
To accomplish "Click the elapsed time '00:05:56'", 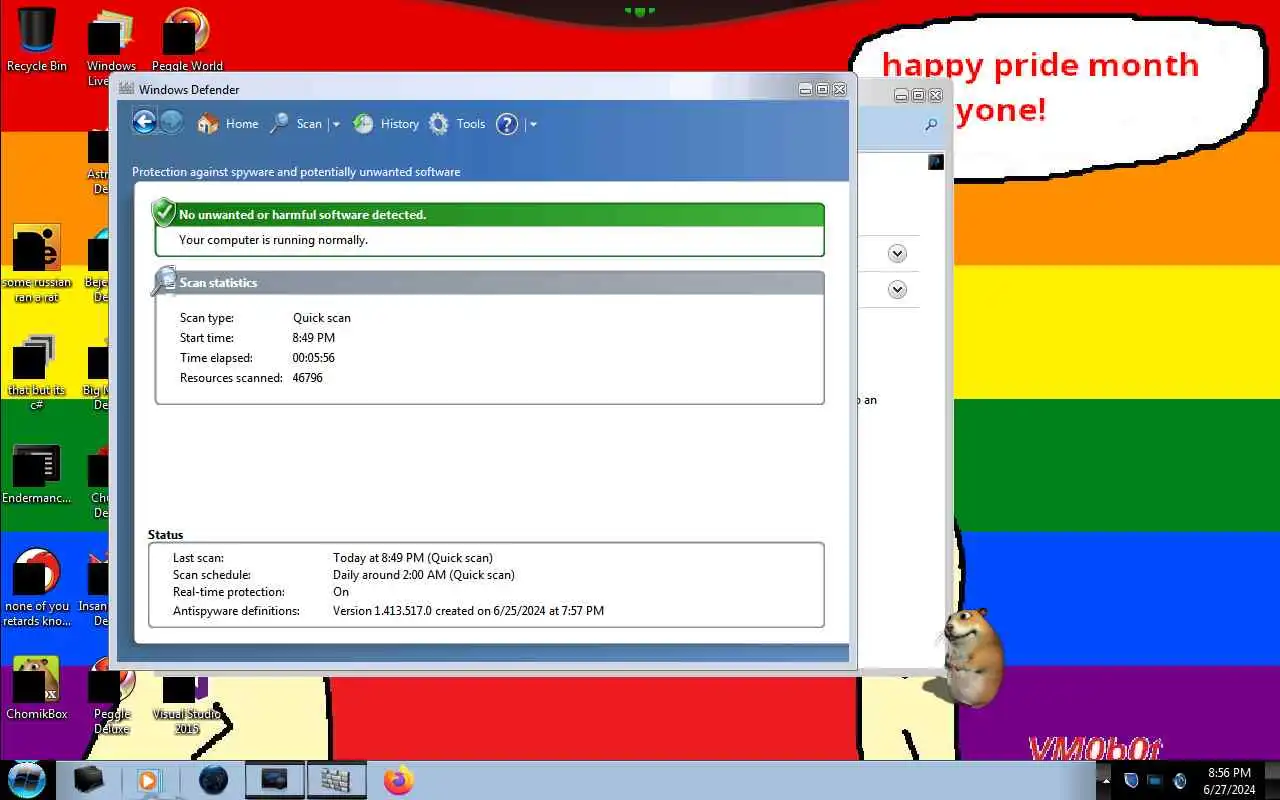I will [x=313, y=358].
